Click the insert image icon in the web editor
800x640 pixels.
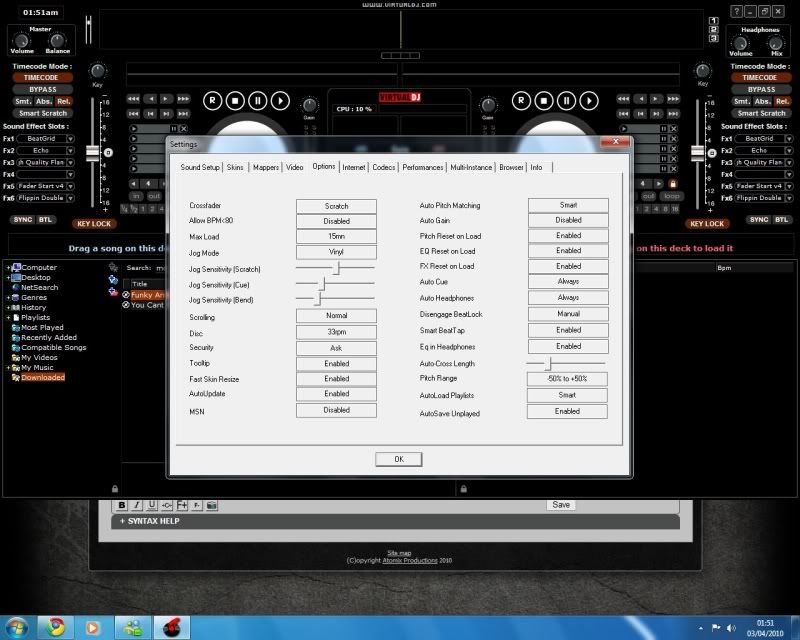click(212, 505)
